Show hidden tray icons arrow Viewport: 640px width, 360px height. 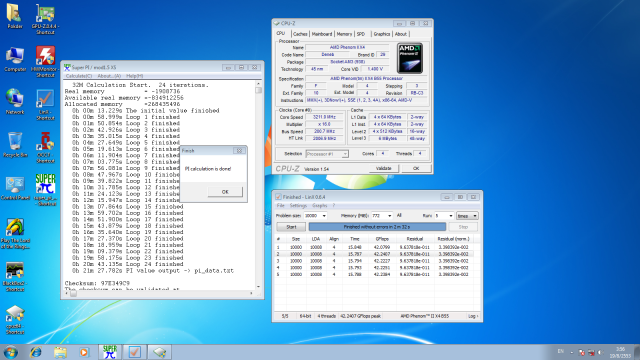[571, 352]
